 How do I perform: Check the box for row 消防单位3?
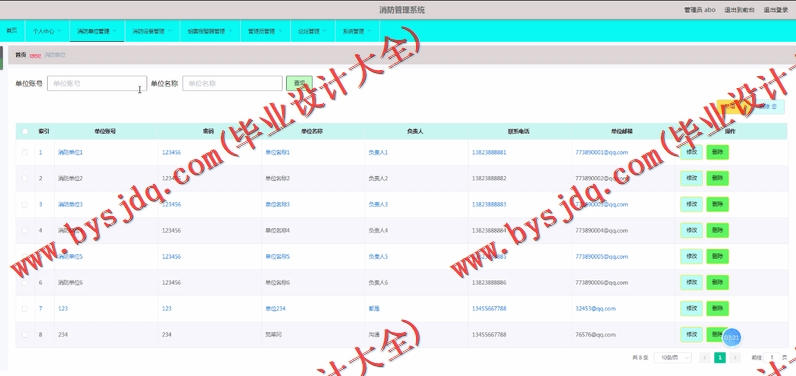[x=25, y=204]
